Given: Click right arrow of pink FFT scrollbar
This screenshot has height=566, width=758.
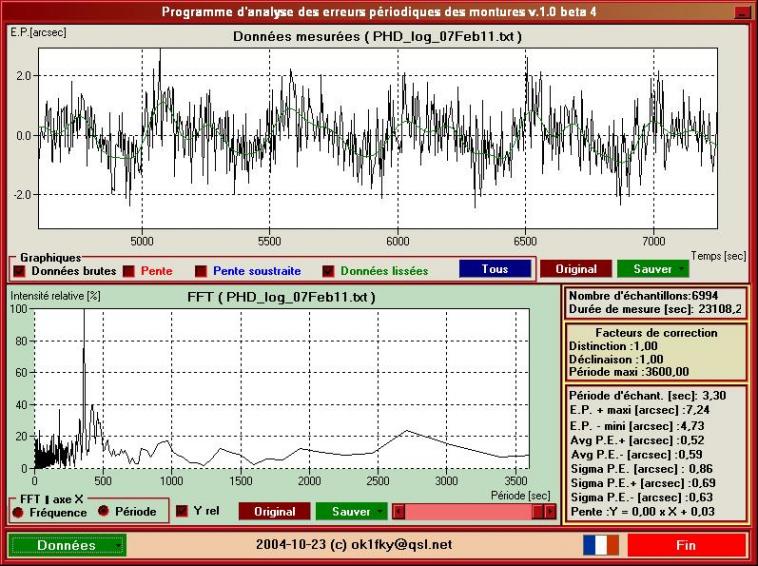Looking at the screenshot, I should pyautogui.click(x=550, y=511).
